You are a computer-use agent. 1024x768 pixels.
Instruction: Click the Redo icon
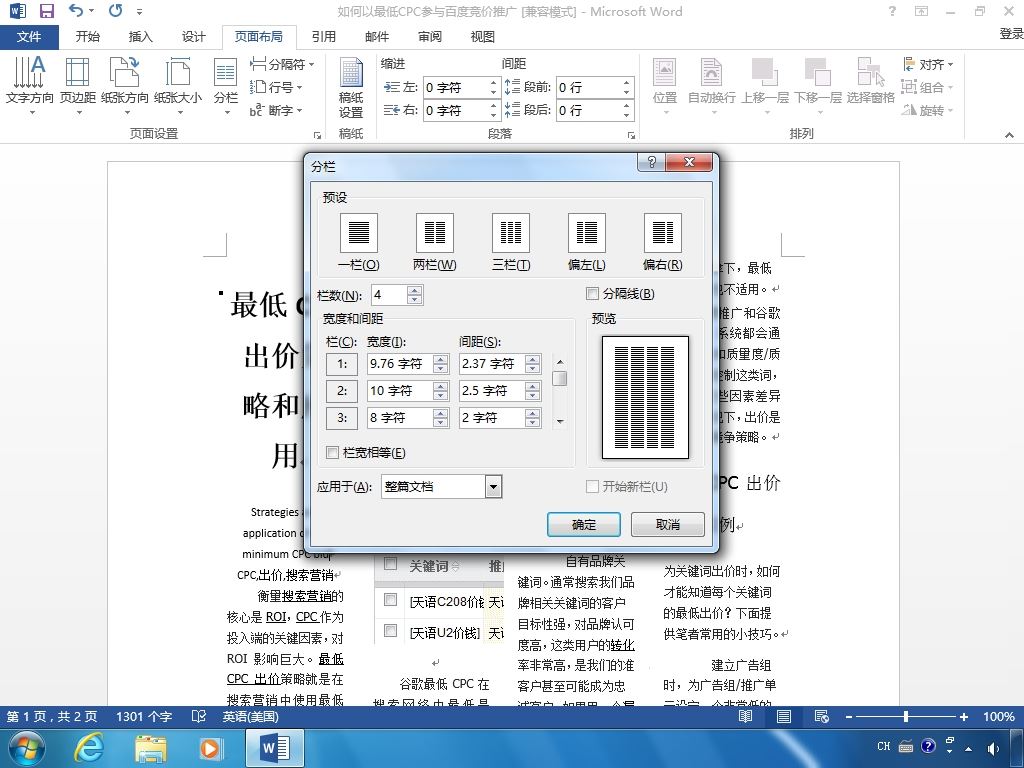116,10
